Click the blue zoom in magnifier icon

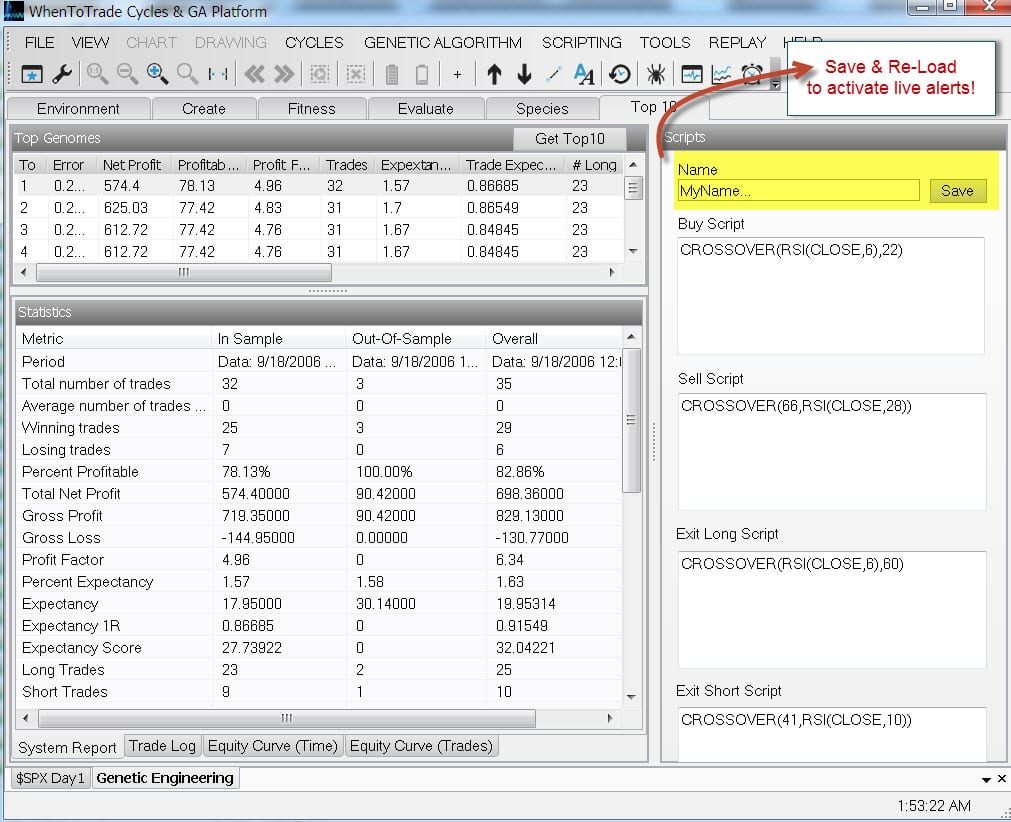click(157, 75)
